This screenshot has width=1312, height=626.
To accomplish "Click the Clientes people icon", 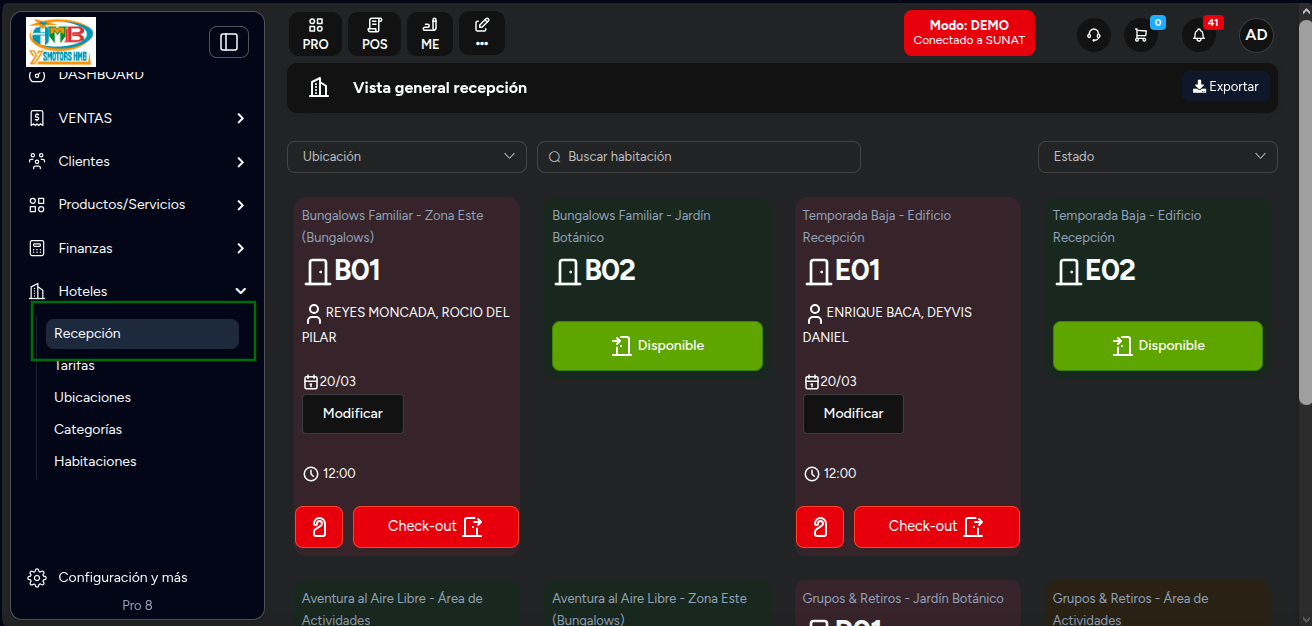I will coord(37,161).
